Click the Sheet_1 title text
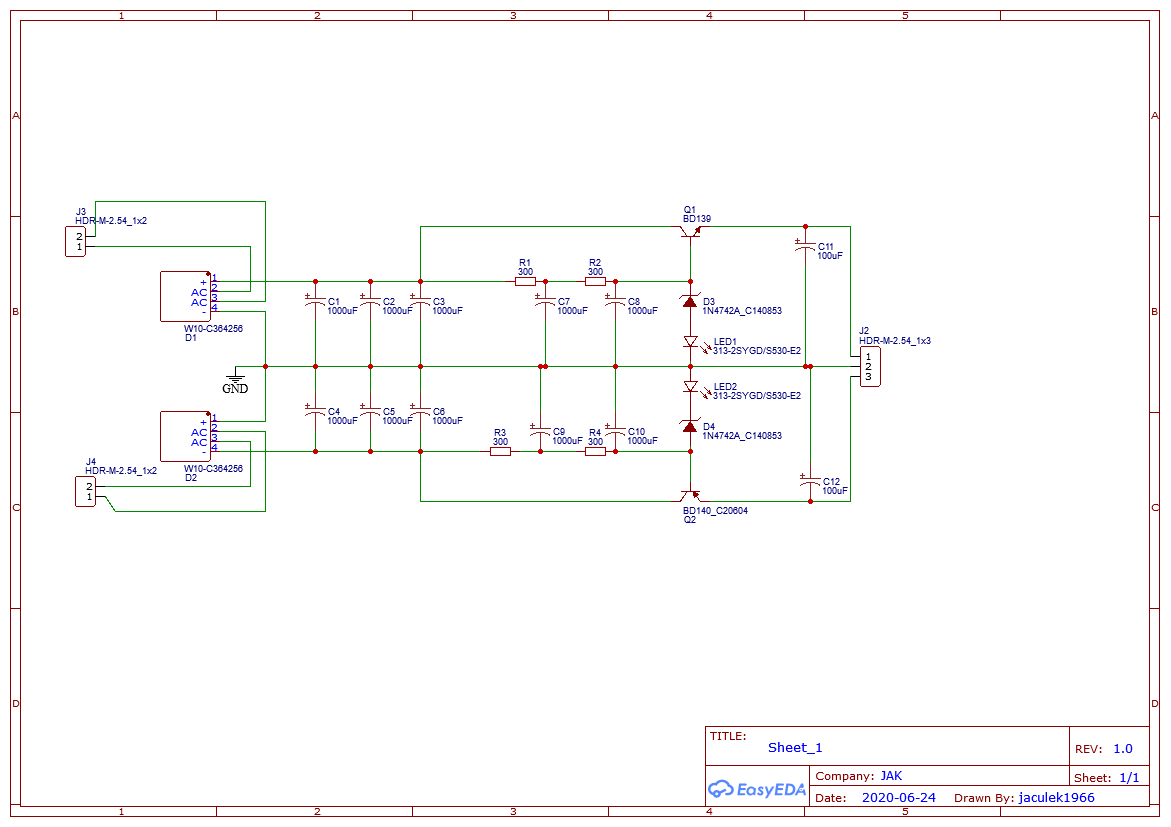This screenshot has height=827, width=1171. [795, 747]
